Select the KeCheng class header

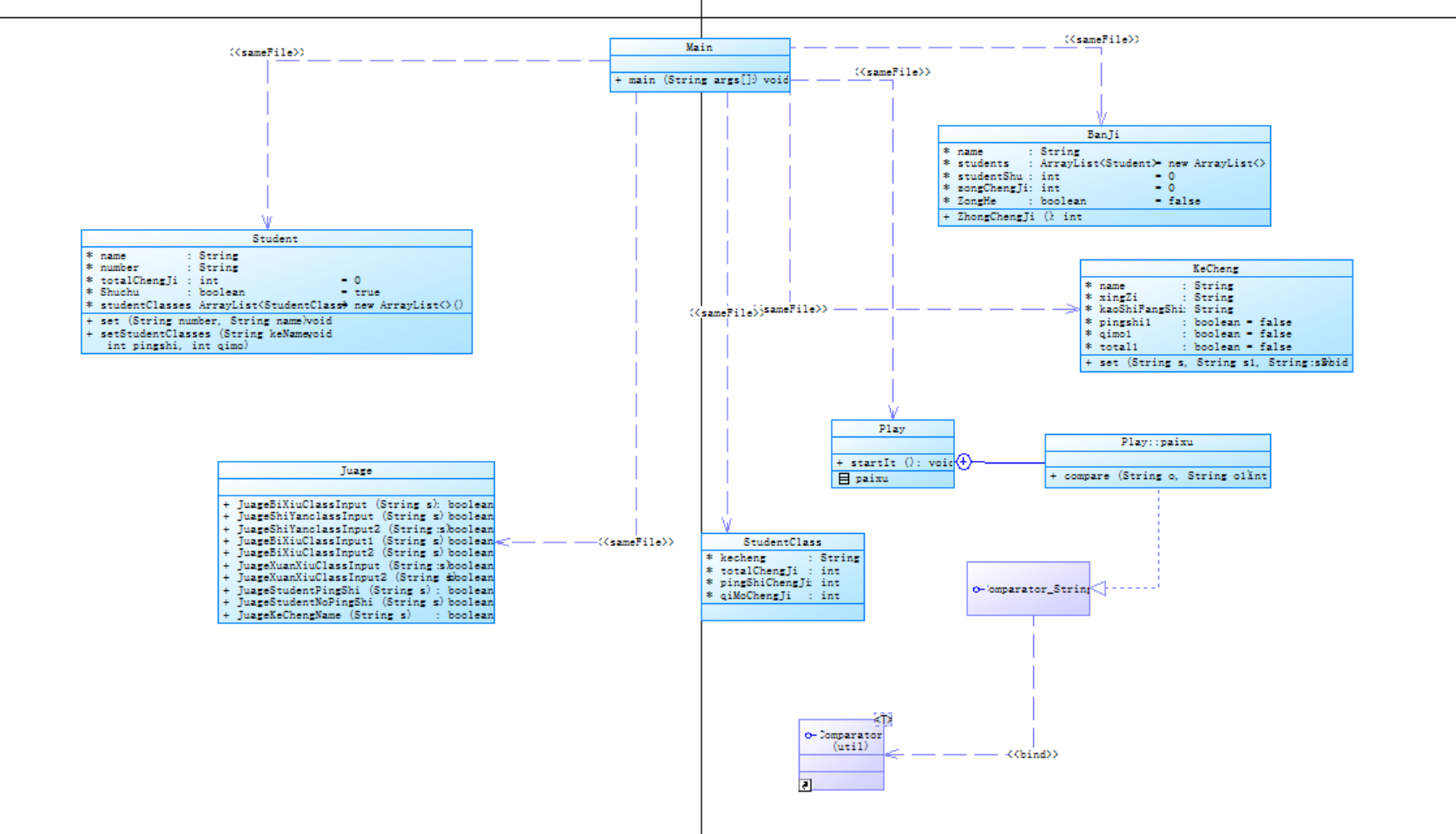pyautogui.click(x=1216, y=269)
